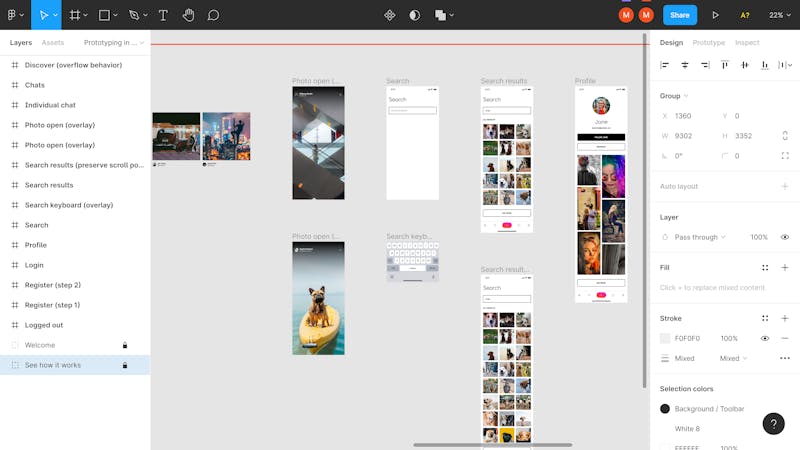Remove the F0F0F0 stroke
The width and height of the screenshot is (800, 450).
[x=785, y=338]
